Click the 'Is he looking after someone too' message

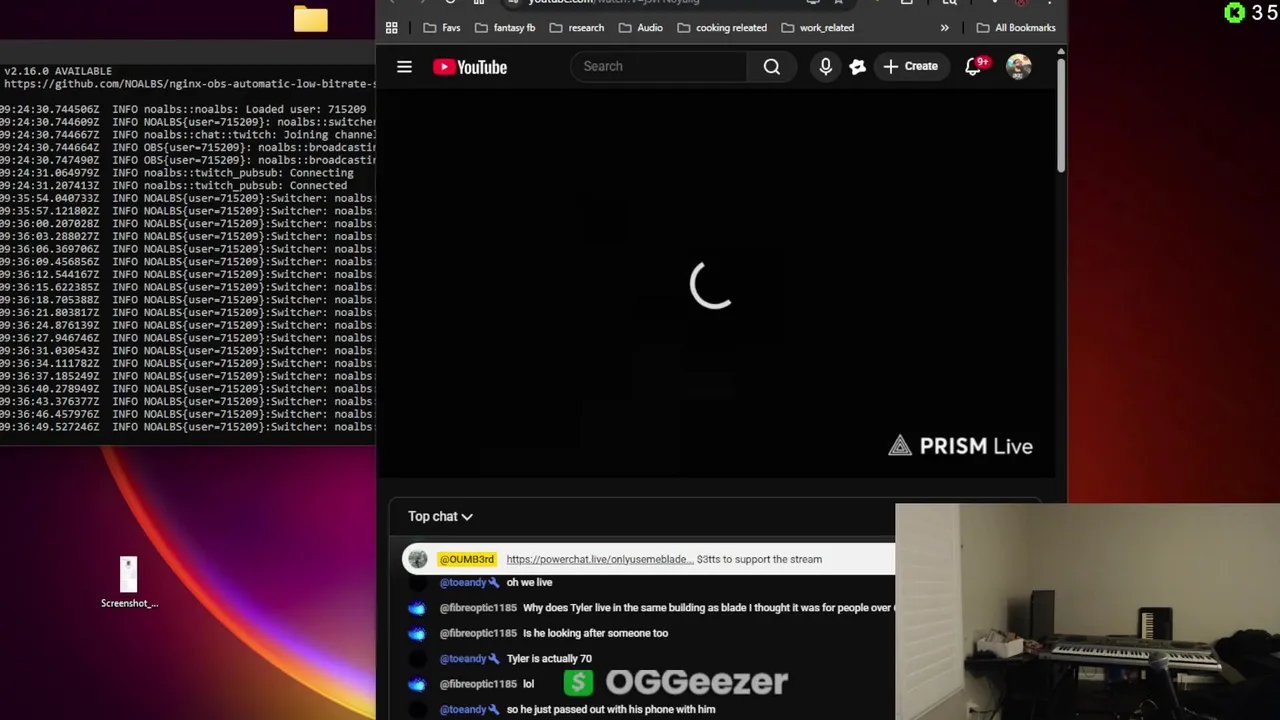click(x=595, y=633)
